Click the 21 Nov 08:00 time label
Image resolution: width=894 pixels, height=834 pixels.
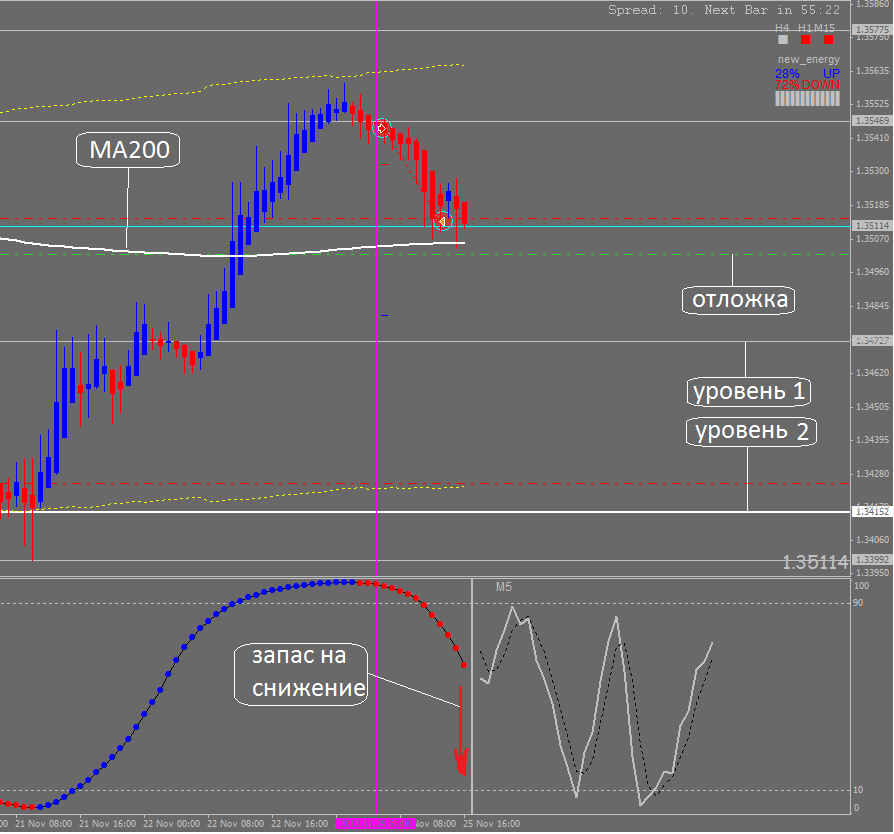click(x=43, y=824)
